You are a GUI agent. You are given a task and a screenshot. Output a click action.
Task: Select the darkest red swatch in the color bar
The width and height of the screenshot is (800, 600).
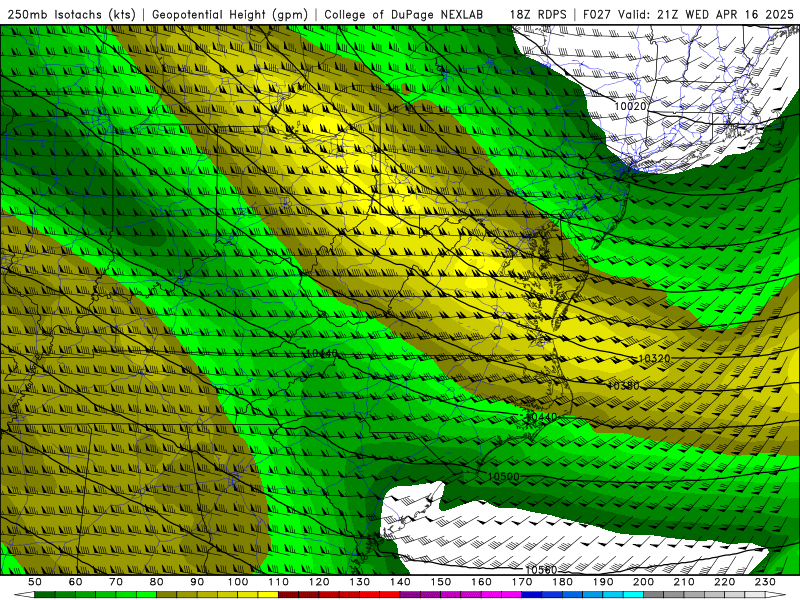tap(288, 594)
